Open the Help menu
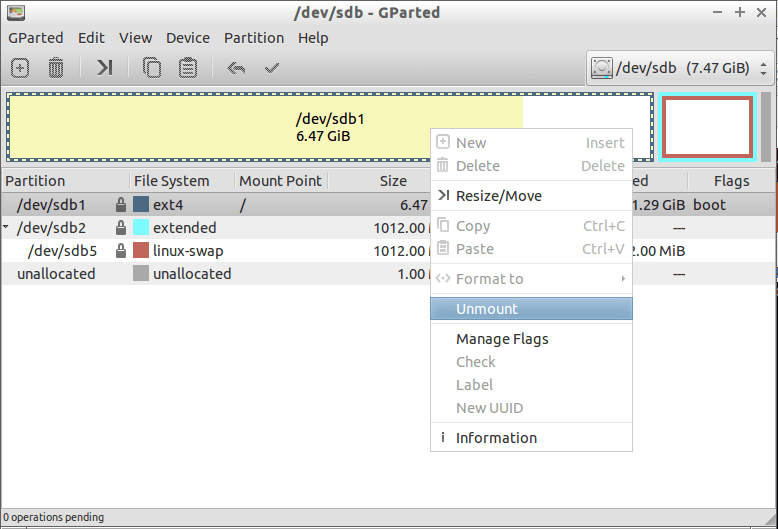The height and width of the screenshot is (529, 778). pos(313,38)
